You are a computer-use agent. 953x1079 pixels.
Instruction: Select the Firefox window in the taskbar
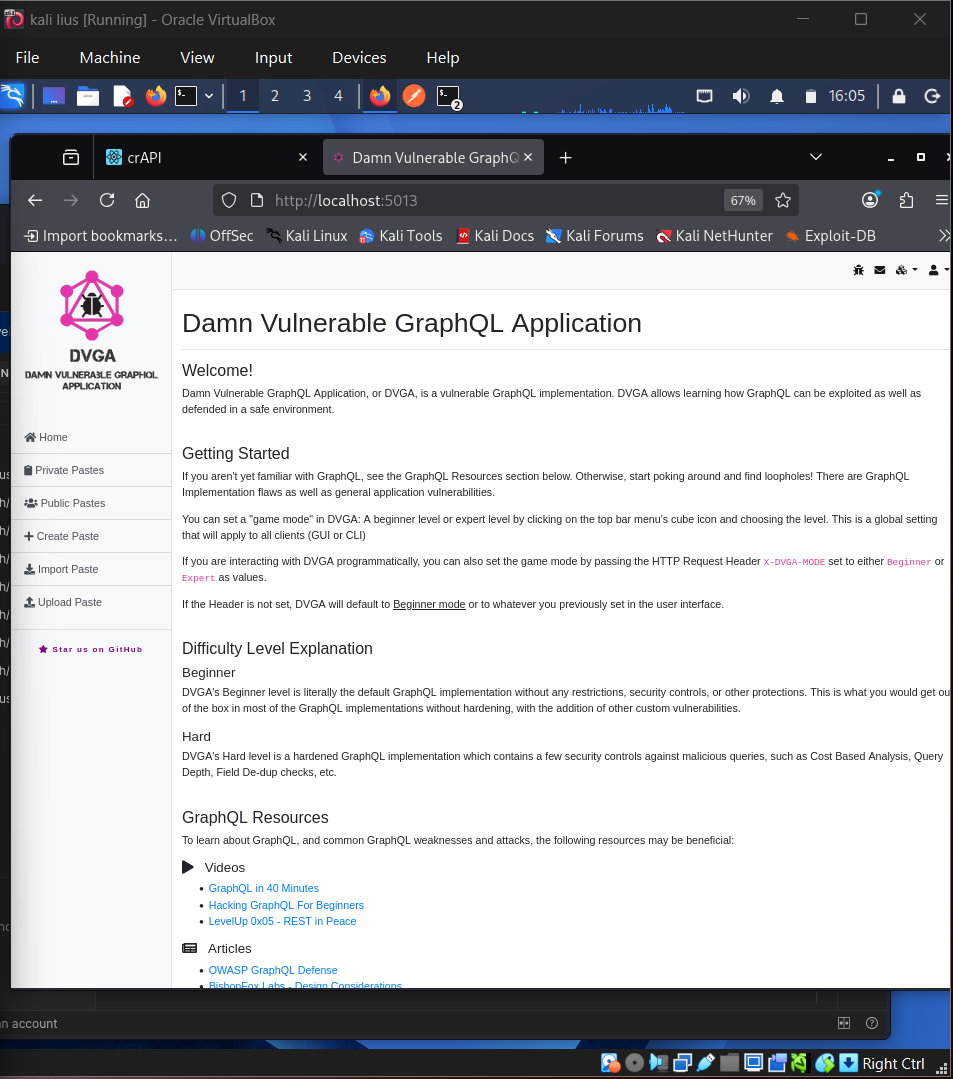pyautogui.click(x=380, y=96)
